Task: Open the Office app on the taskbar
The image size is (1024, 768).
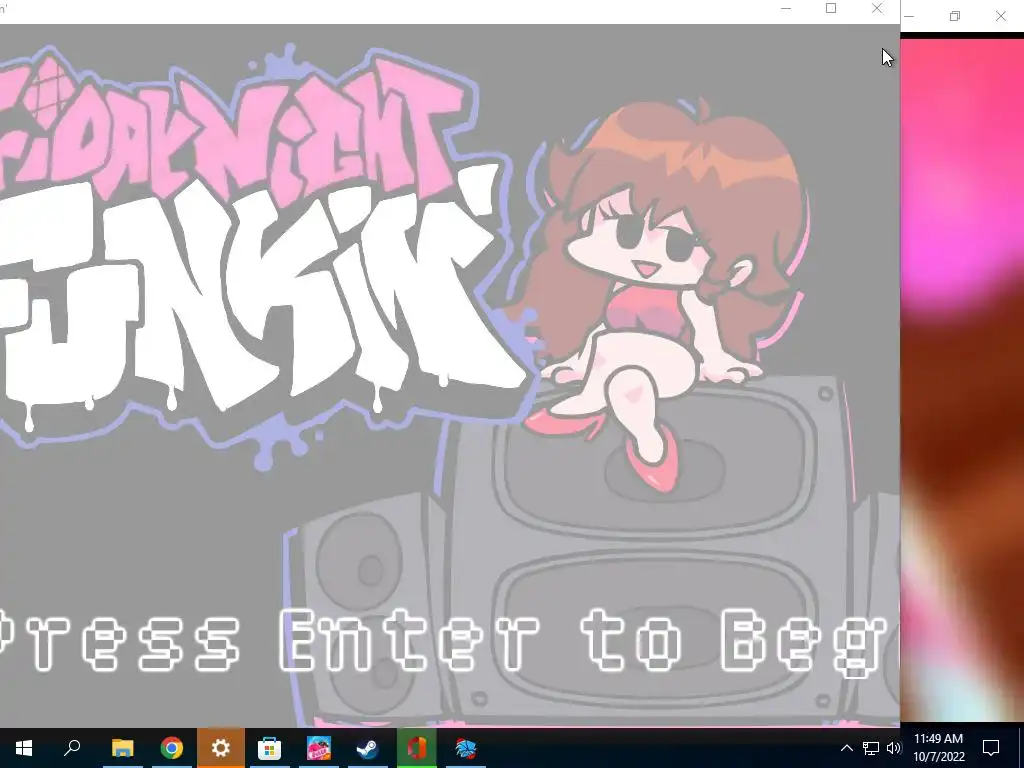Action: [x=417, y=748]
